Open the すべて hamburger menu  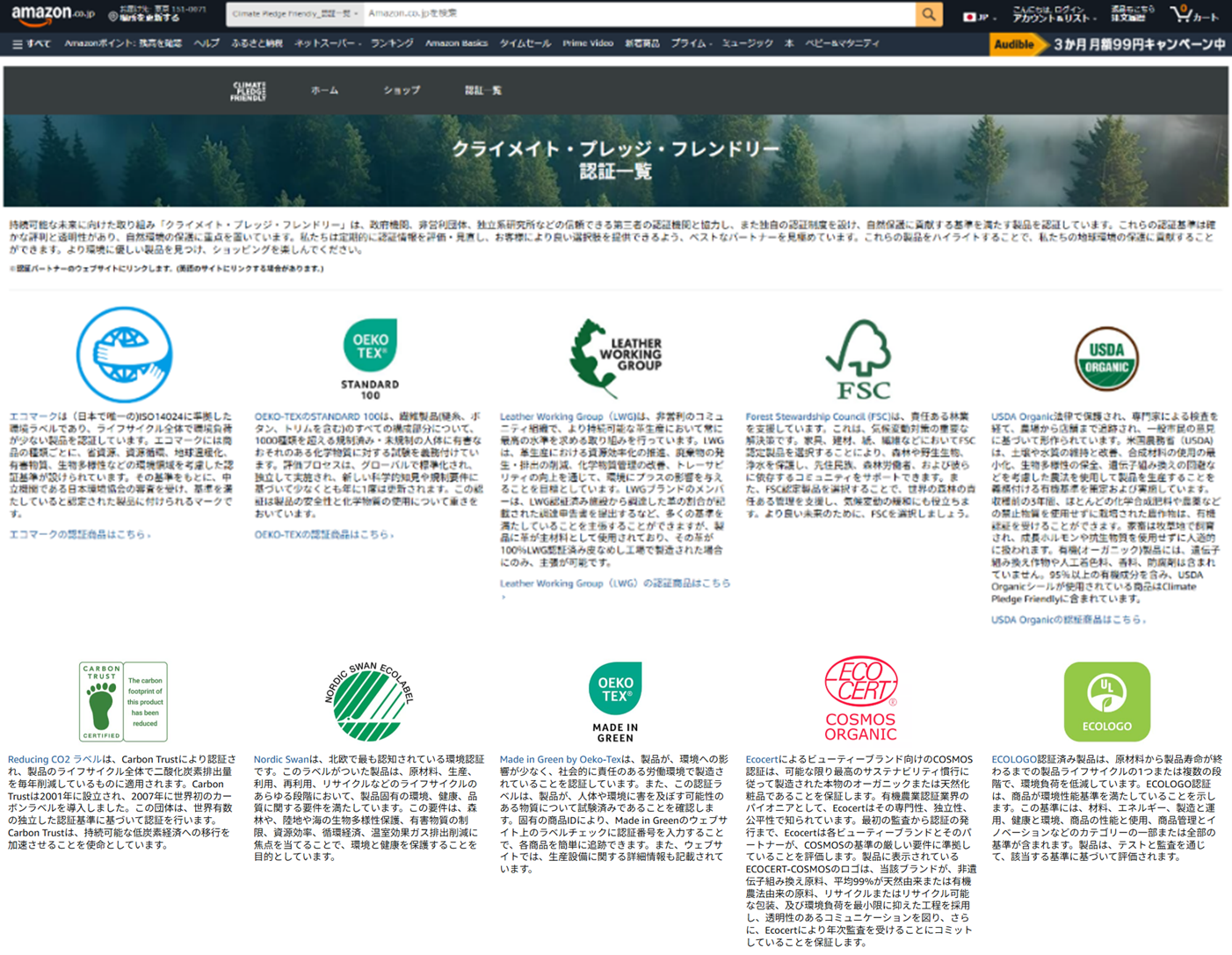(x=31, y=43)
